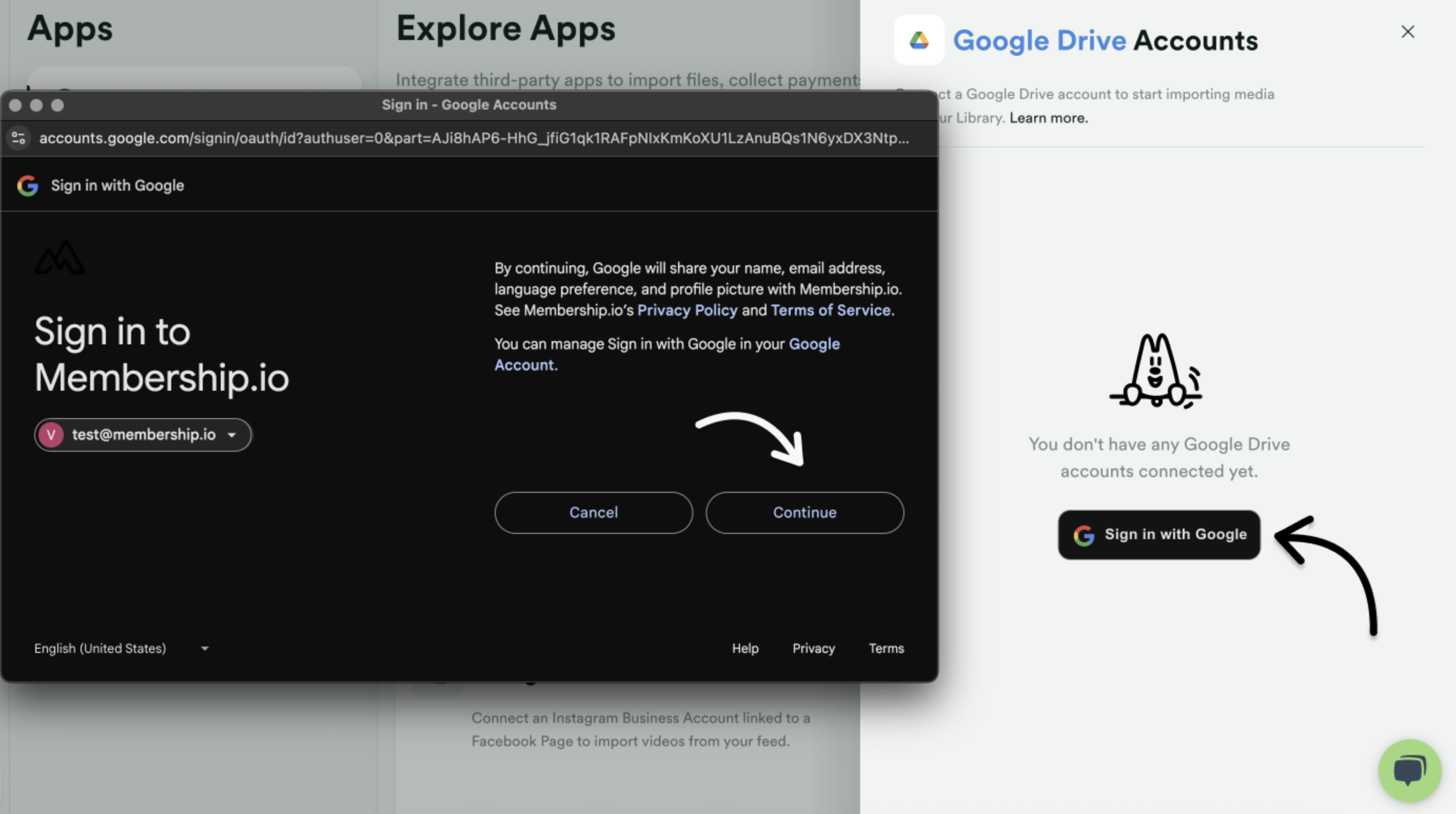
Task: Open the chat support widget icon
Action: coord(1410,770)
